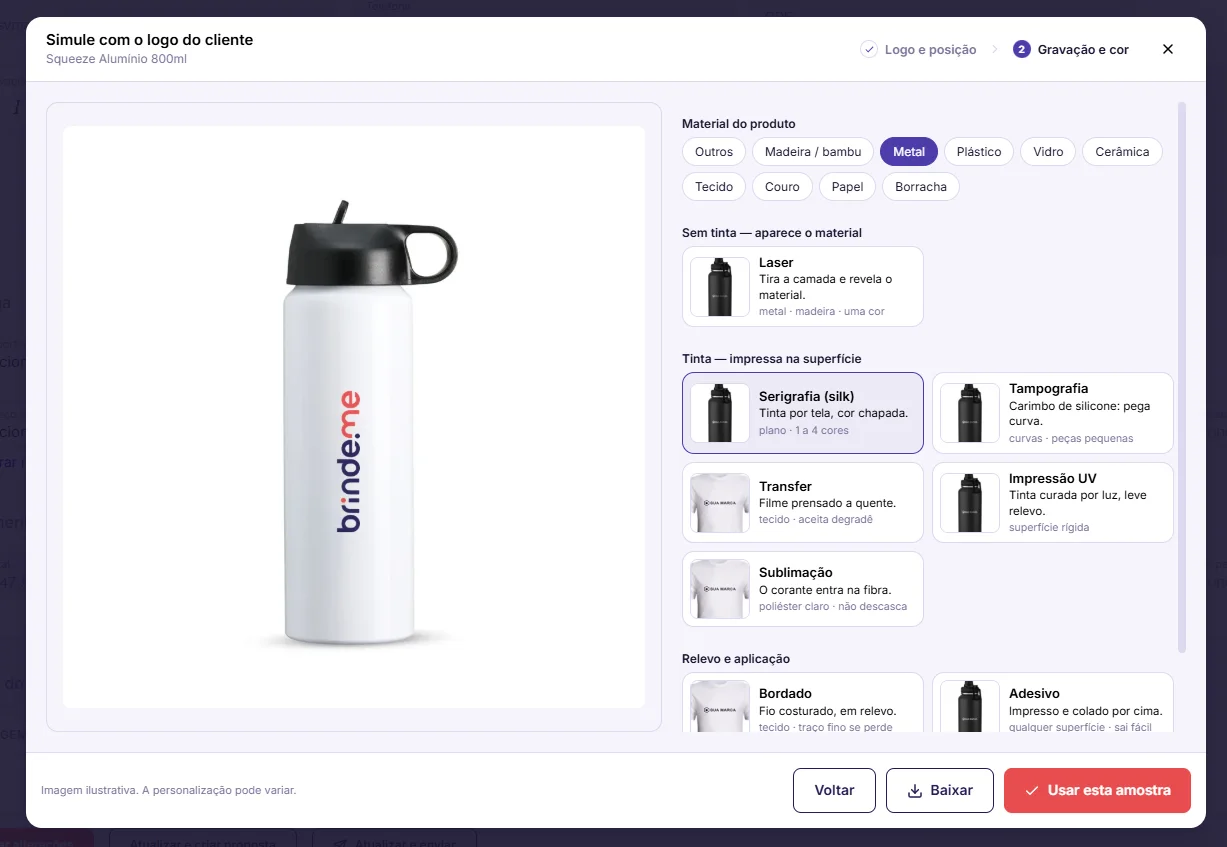
Task: Click 'superfície rígida' tag text
Action: point(1049,527)
